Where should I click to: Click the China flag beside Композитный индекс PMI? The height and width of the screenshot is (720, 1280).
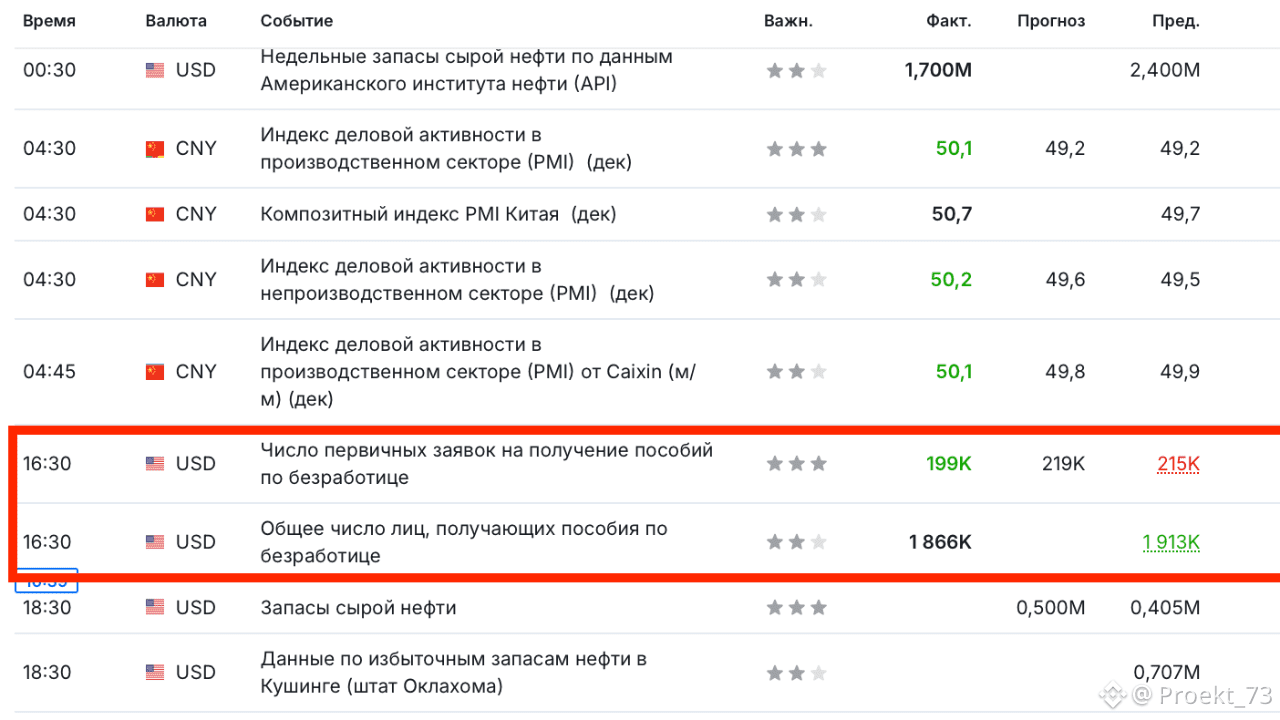pos(155,214)
